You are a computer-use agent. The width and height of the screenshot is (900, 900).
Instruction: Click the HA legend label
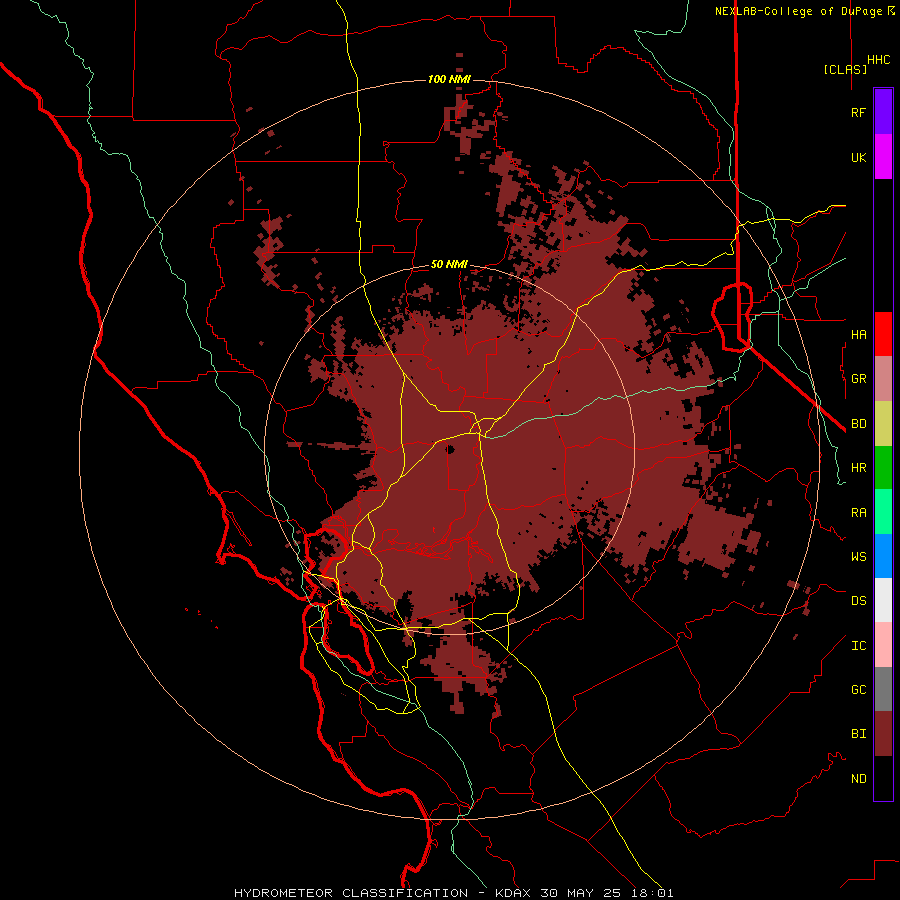pyautogui.click(x=858, y=334)
